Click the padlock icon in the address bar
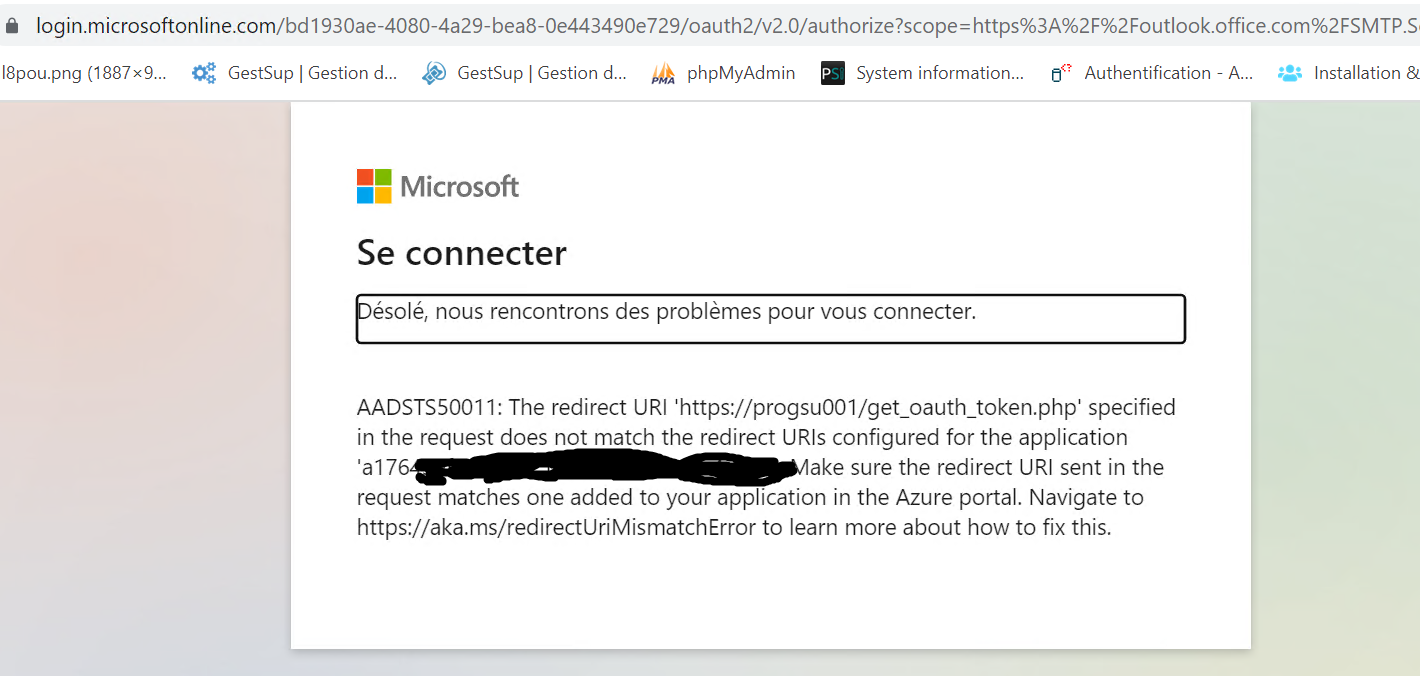 pos(11,26)
